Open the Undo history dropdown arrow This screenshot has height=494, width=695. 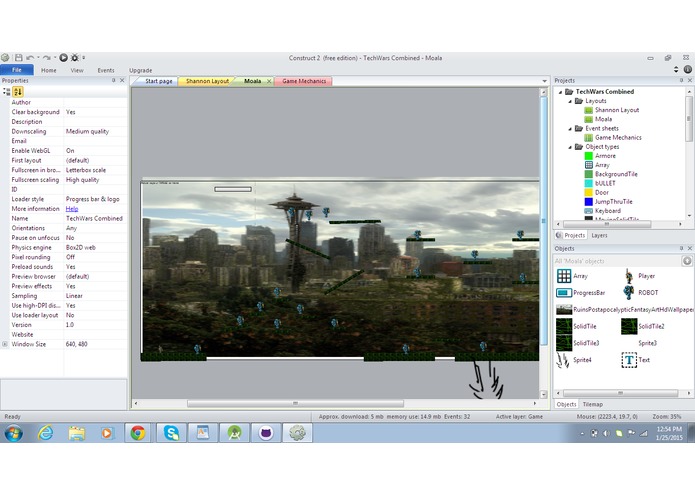pyautogui.click(x=38, y=58)
